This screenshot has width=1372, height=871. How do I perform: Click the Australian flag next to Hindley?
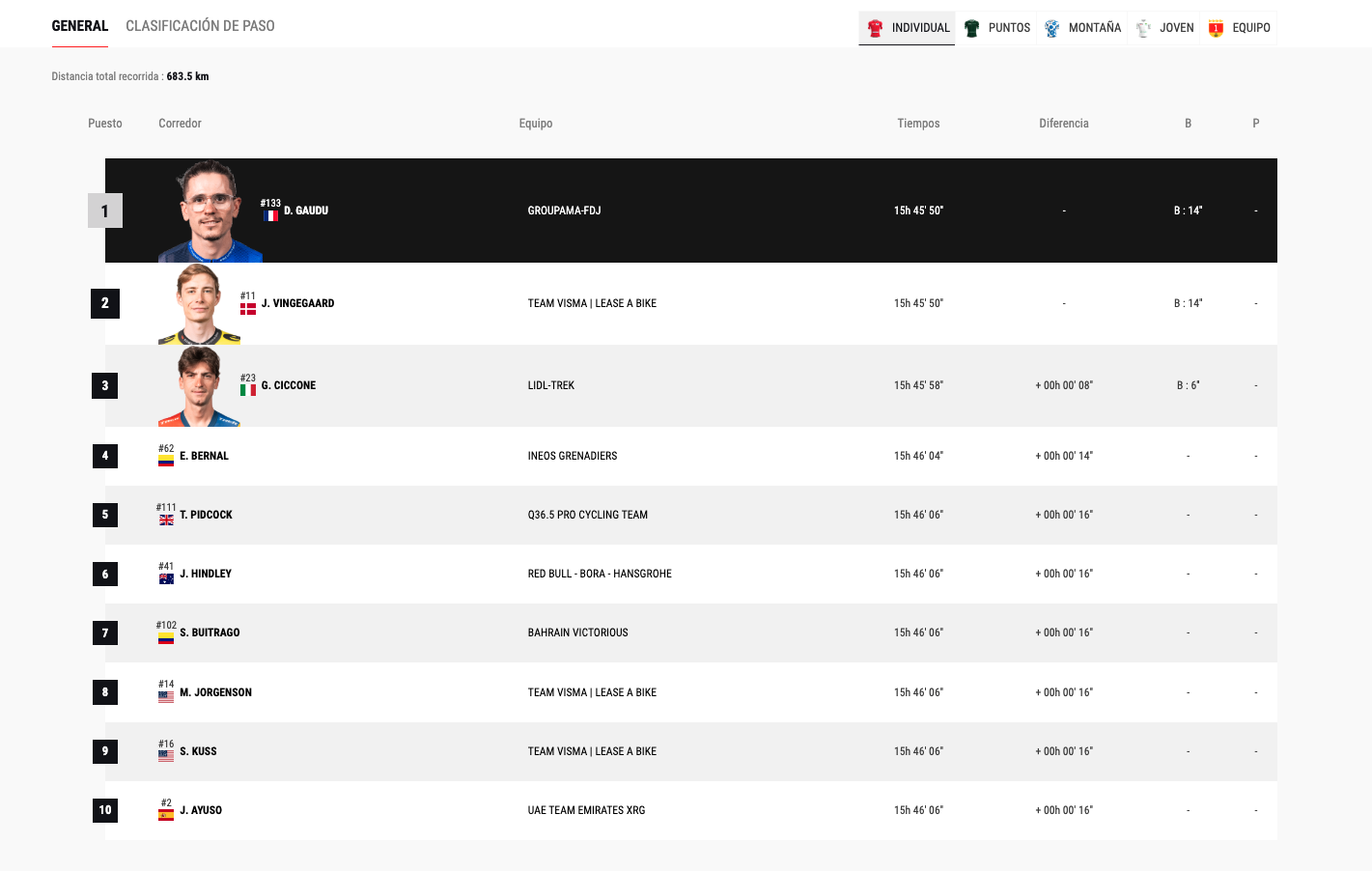(166, 578)
